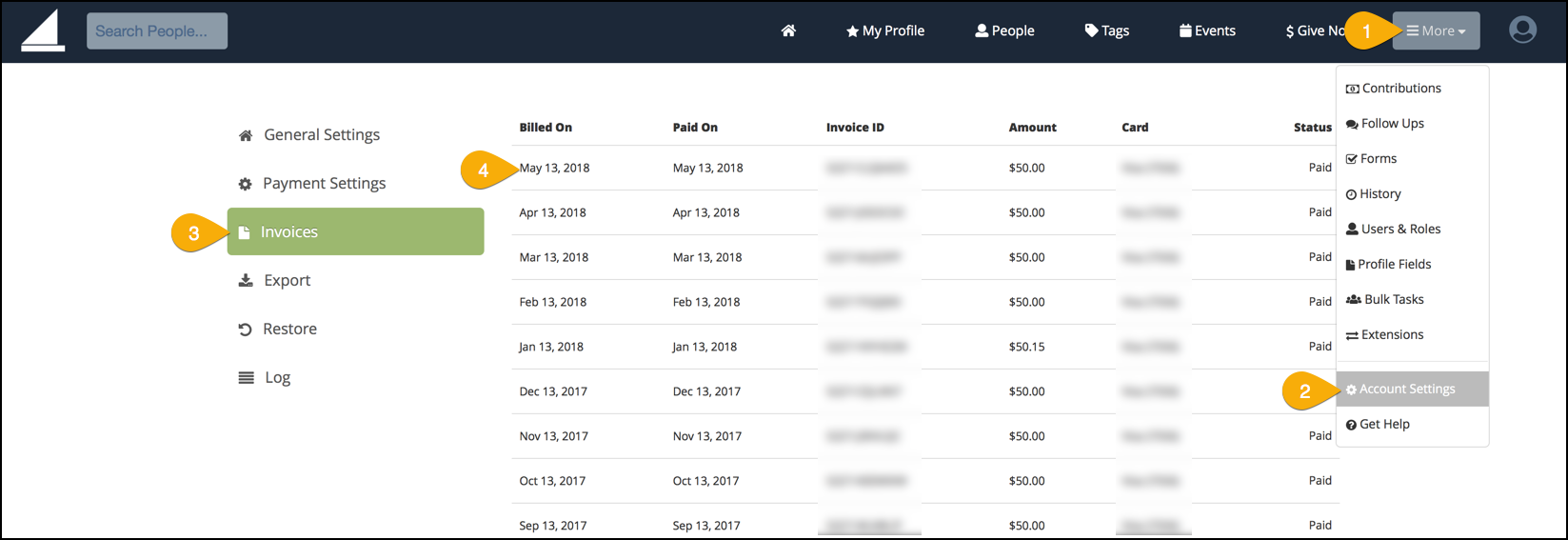Screen dimensions: 1568x540
Task: Select the Invoices sidebar tab
Action: click(x=355, y=232)
